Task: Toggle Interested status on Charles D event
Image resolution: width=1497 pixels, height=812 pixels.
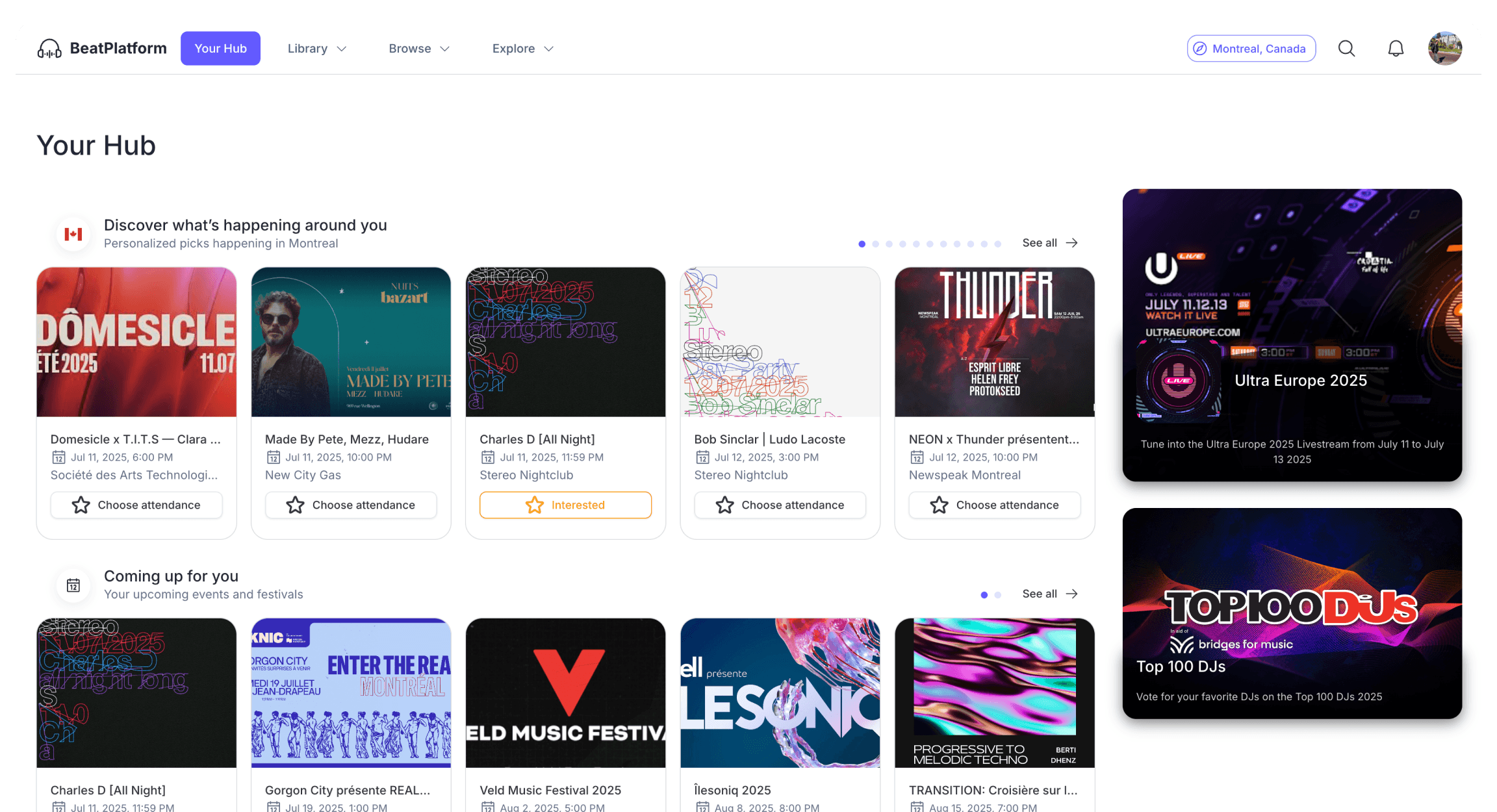Action: click(565, 505)
